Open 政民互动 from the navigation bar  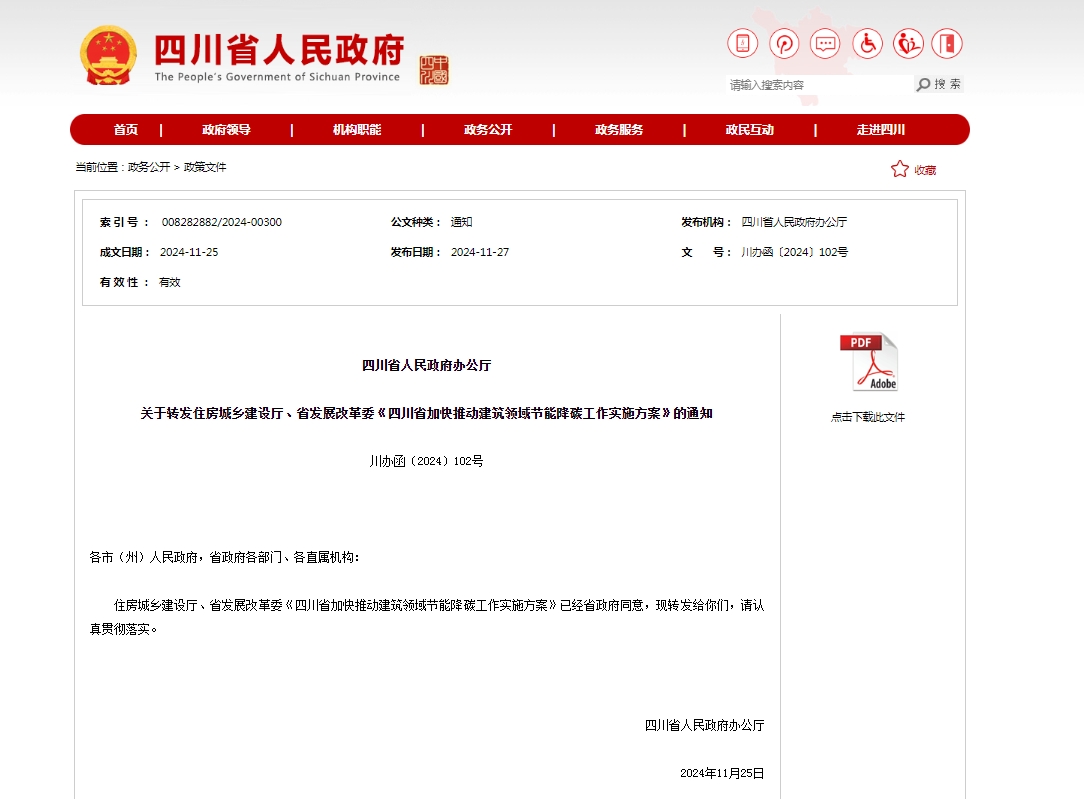pos(750,130)
